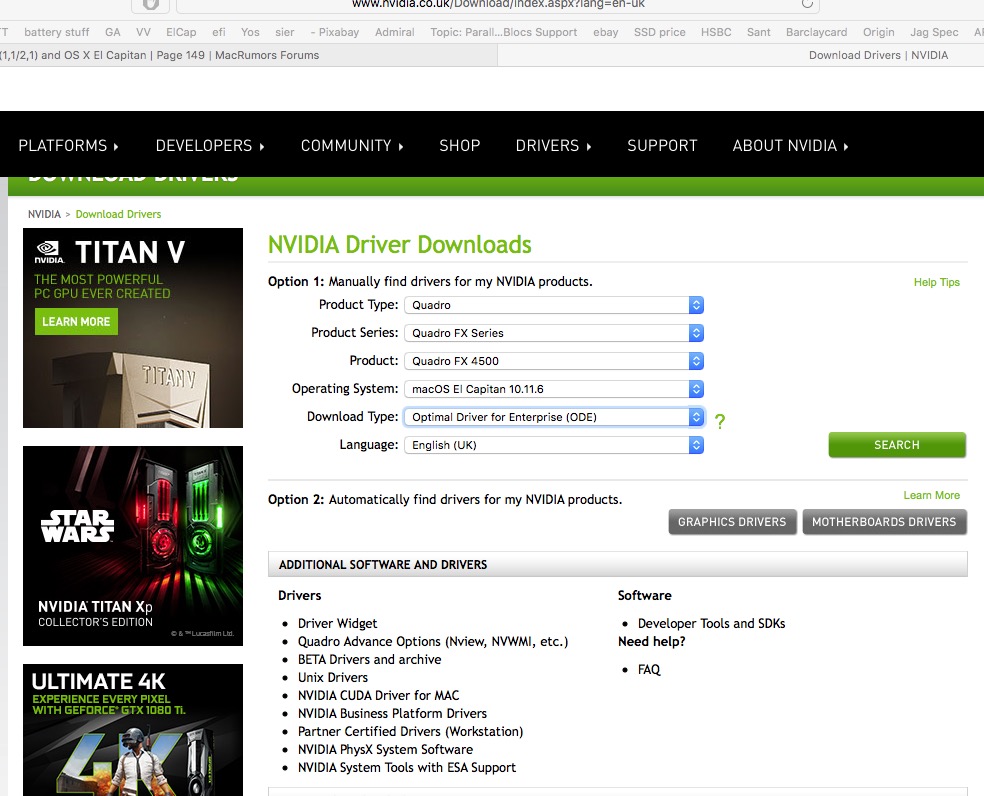This screenshot has width=984, height=796.
Task: Open the battery stuff bookmark
Action: point(56,32)
